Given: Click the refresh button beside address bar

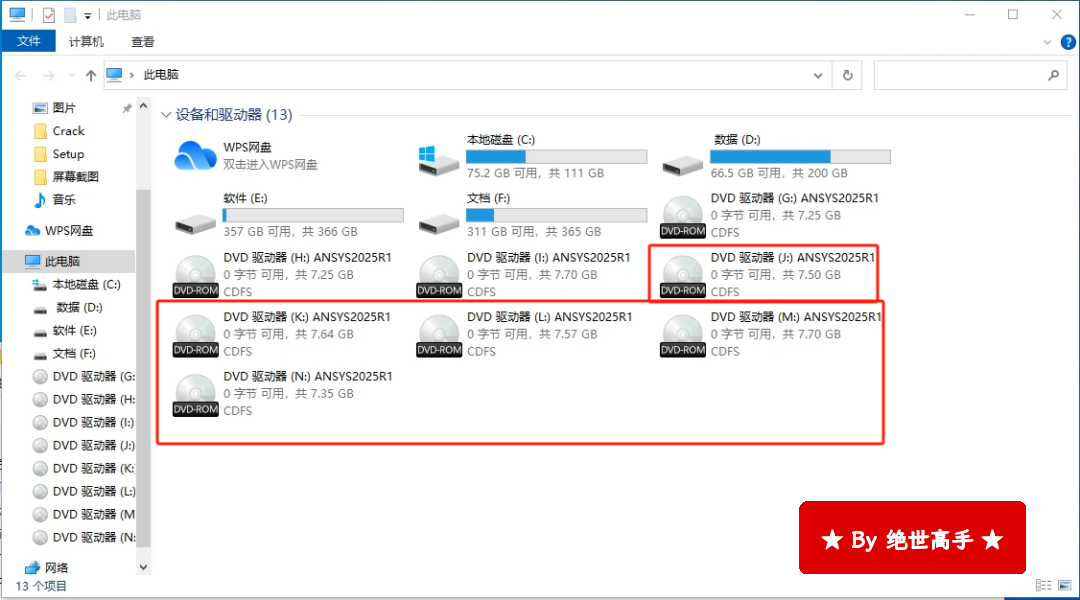Looking at the screenshot, I should coord(848,75).
